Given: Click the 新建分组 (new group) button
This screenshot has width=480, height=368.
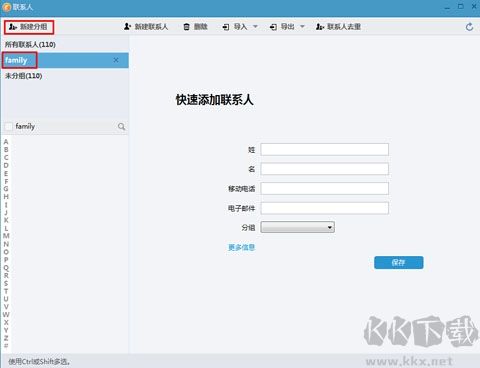Looking at the screenshot, I should click(x=29, y=27).
